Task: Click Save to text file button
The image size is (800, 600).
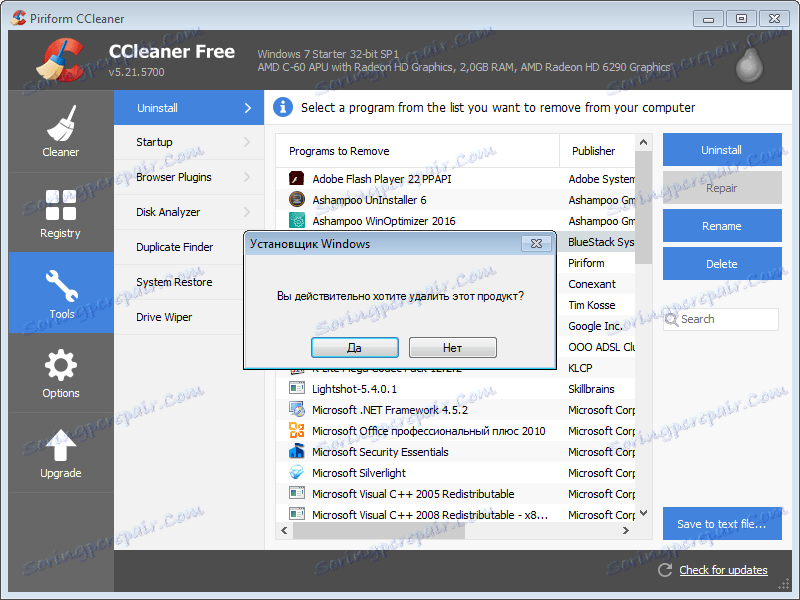Action: (x=722, y=523)
